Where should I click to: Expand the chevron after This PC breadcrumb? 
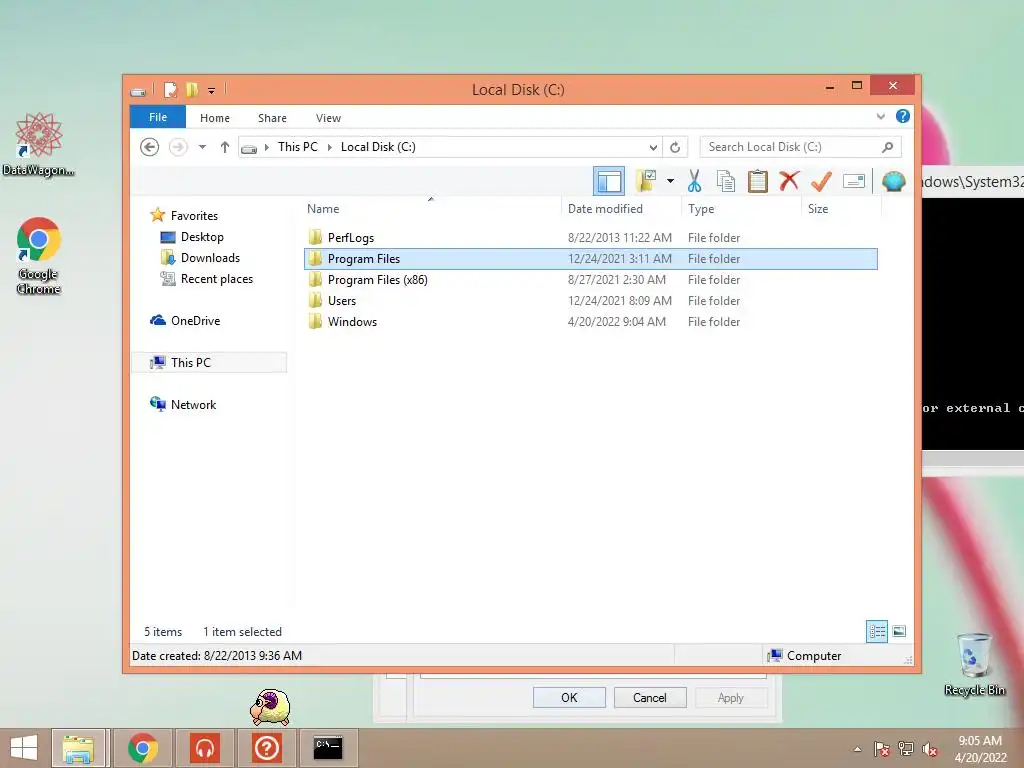point(330,147)
